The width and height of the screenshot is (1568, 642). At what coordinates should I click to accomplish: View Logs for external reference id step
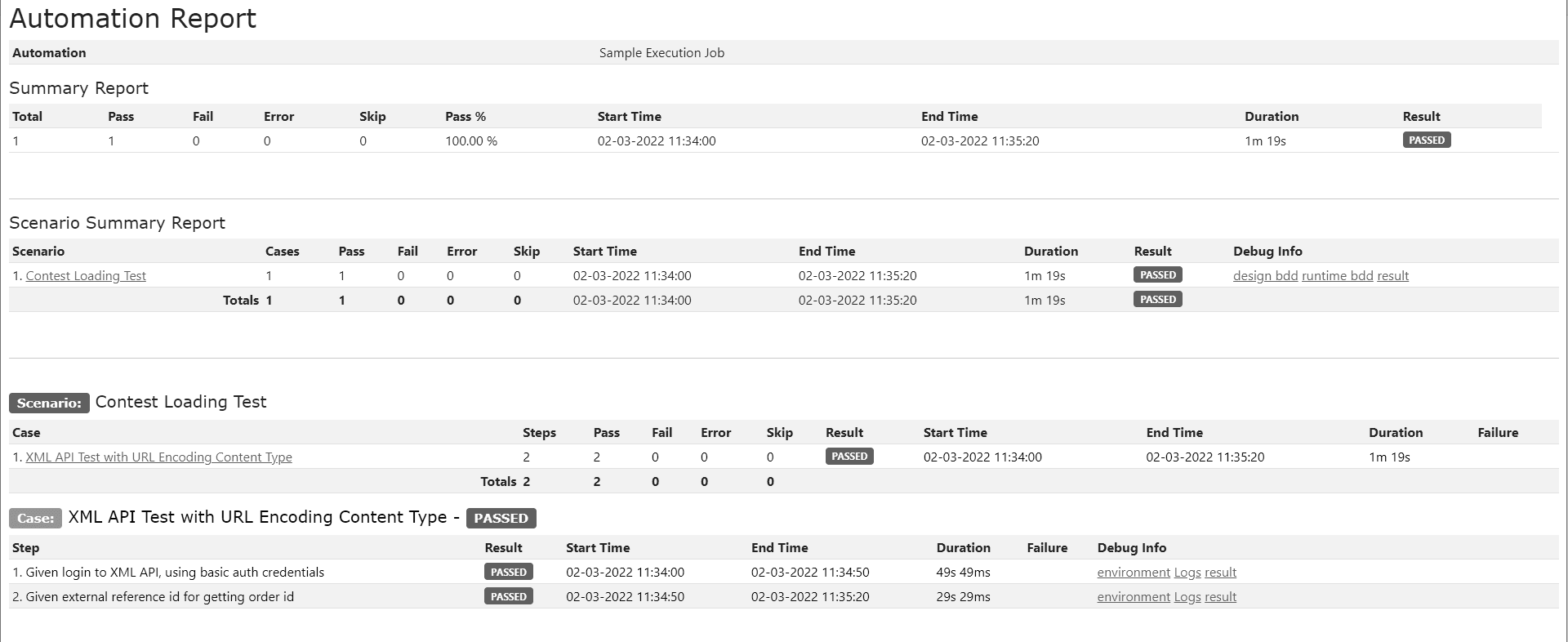pos(1187,597)
